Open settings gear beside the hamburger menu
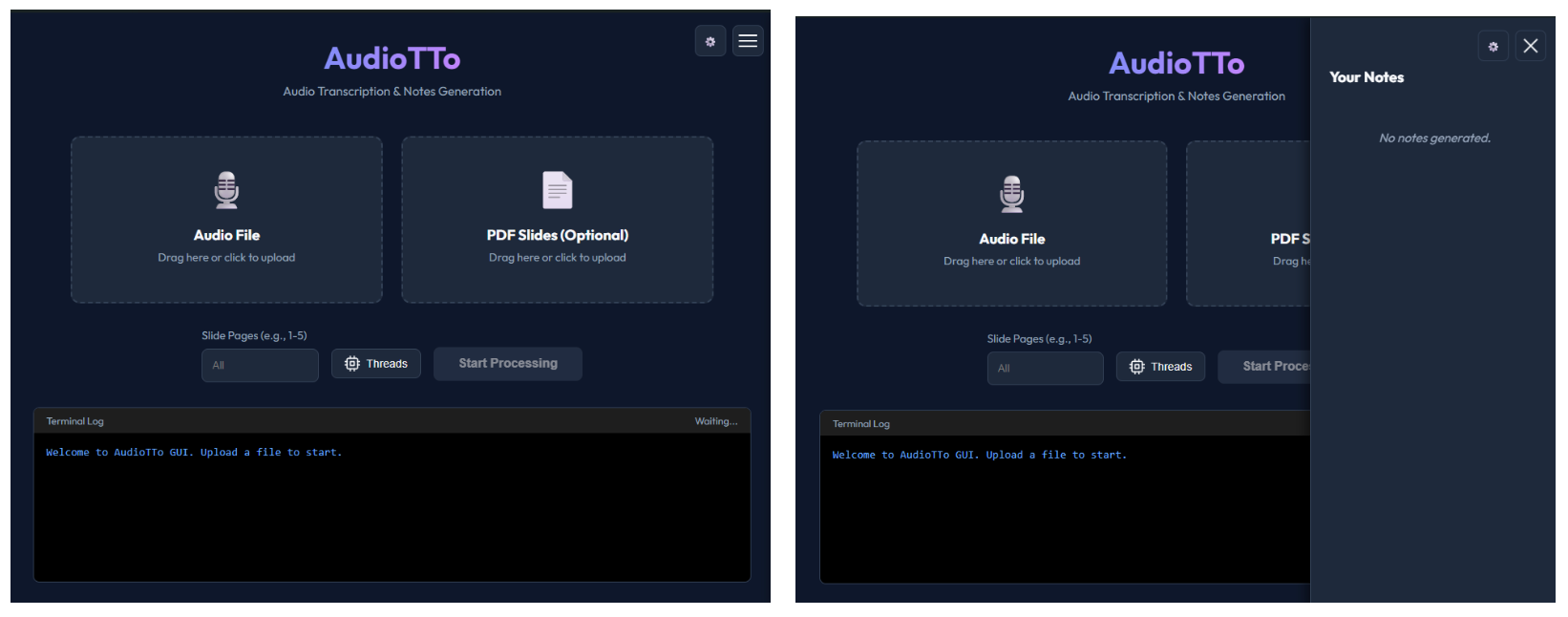1568x617 pixels. coord(710,41)
